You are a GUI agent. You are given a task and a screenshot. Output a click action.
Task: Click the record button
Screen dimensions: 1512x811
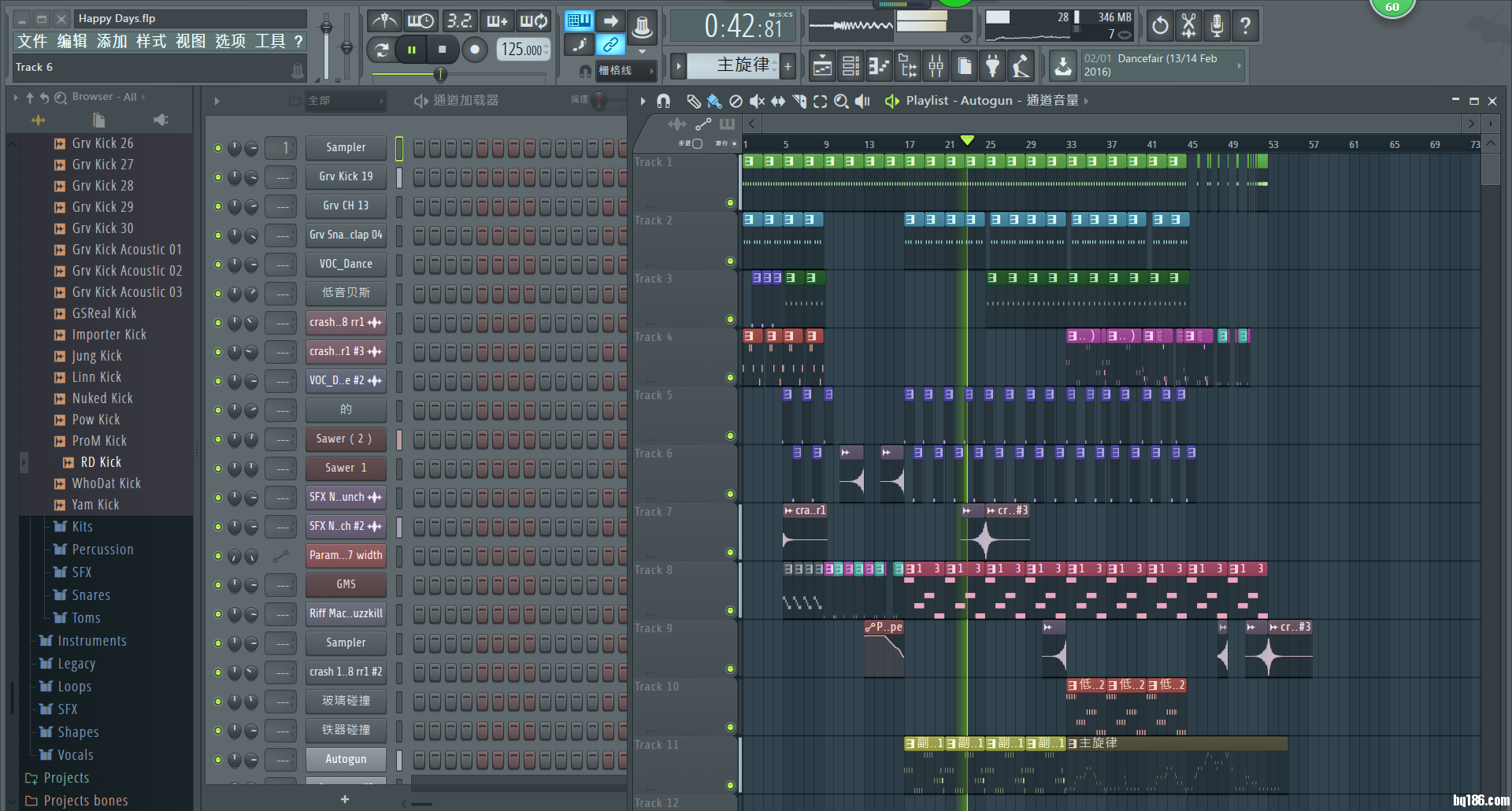click(474, 50)
